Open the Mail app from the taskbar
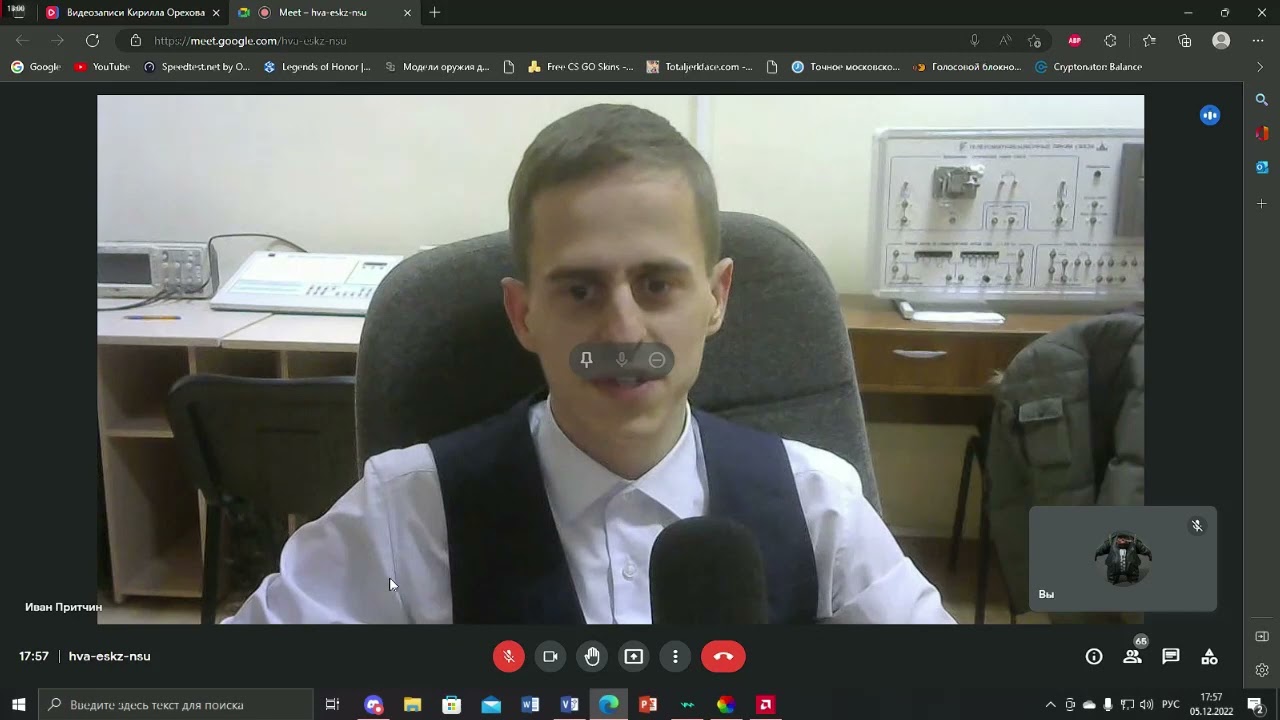Image resolution: width=1280 pixels, height=720 pixels. [x=491, y=705]
